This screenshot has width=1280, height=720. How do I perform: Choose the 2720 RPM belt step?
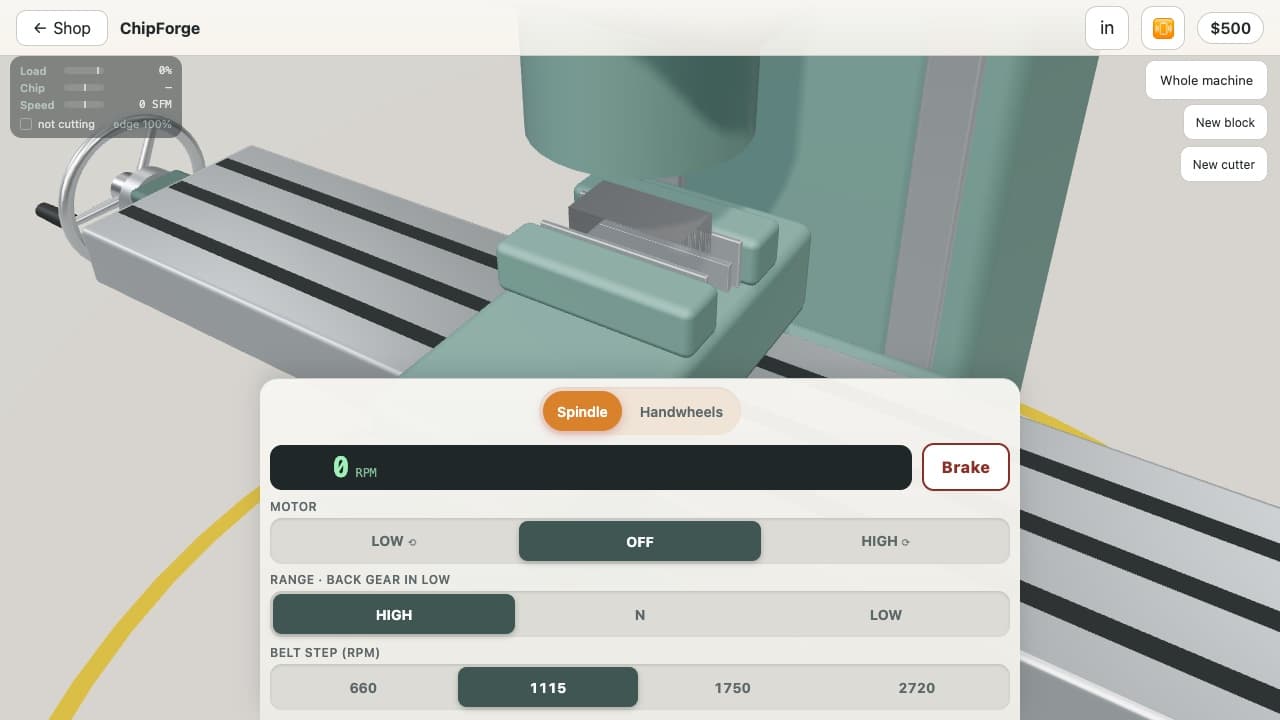click(x=916, y=687)
